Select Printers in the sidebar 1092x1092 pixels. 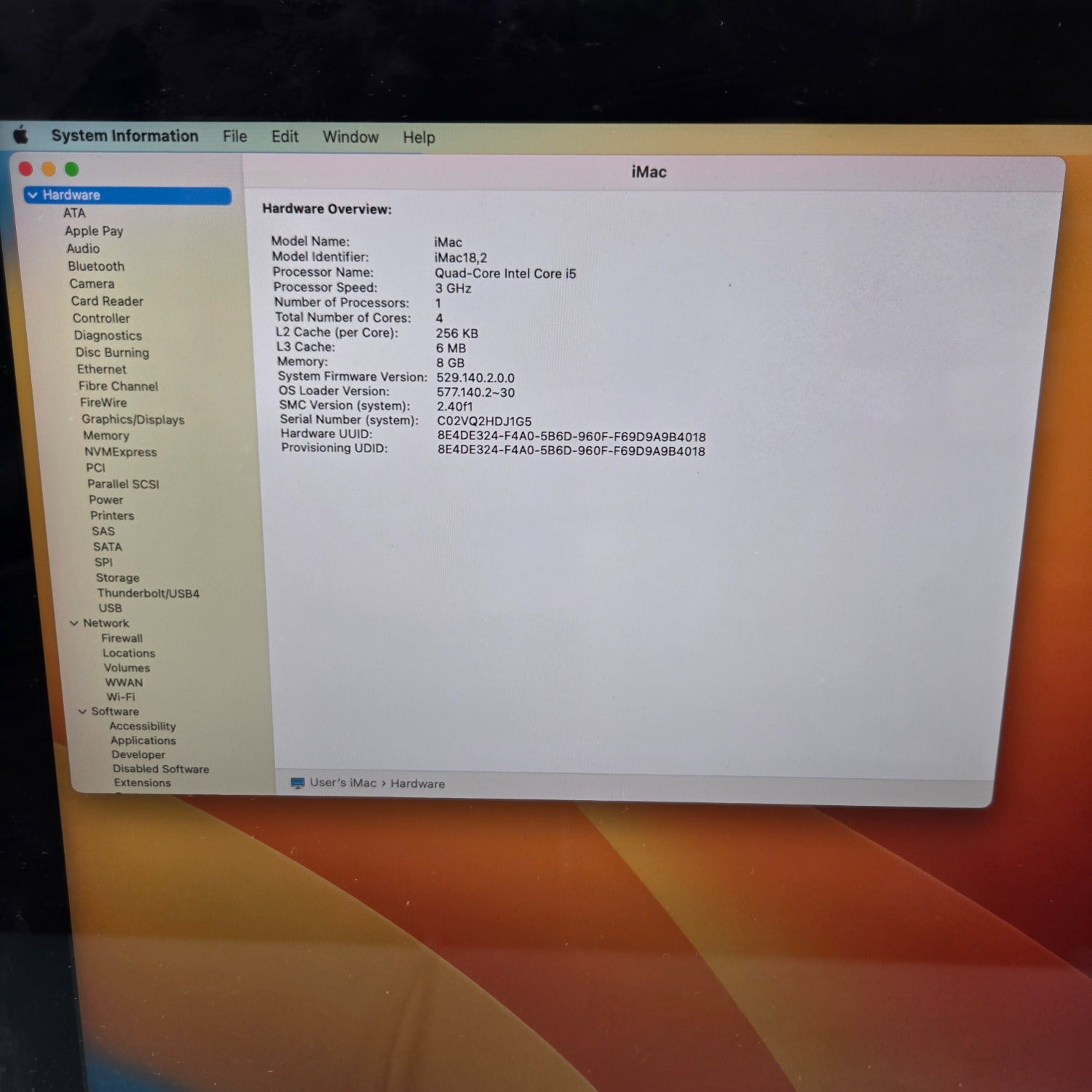point(112,515)
